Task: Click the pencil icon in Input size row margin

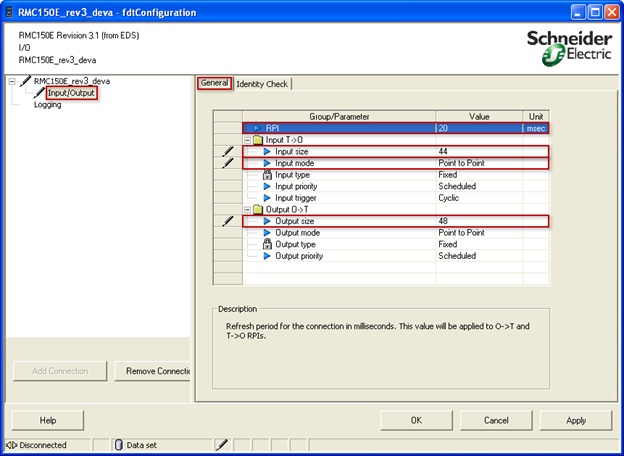Action: 228,152
